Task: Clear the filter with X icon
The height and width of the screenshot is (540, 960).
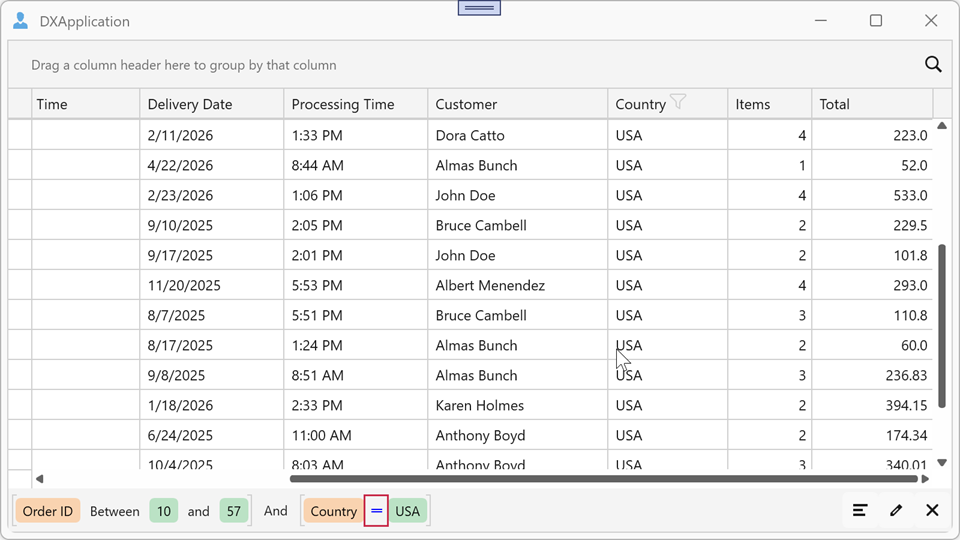Action: click(932, 510)
